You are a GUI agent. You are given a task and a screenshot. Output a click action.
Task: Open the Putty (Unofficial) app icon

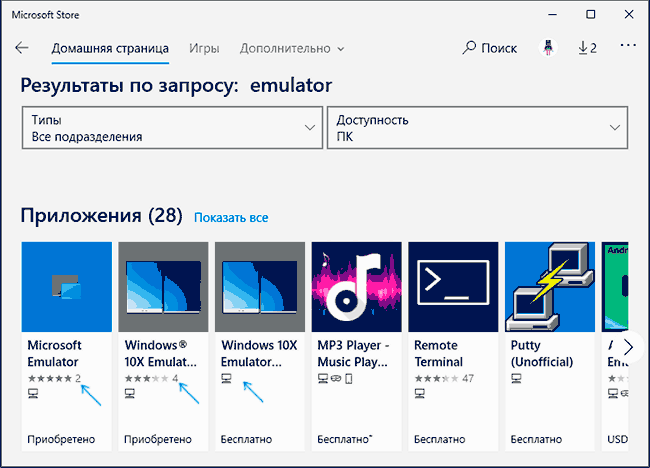pyautogui.click(x=551, y=286)
